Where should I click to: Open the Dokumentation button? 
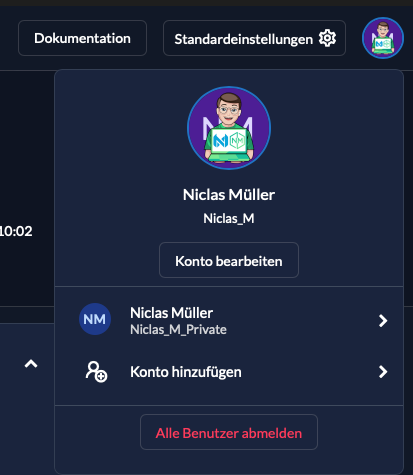click(82, 38)
